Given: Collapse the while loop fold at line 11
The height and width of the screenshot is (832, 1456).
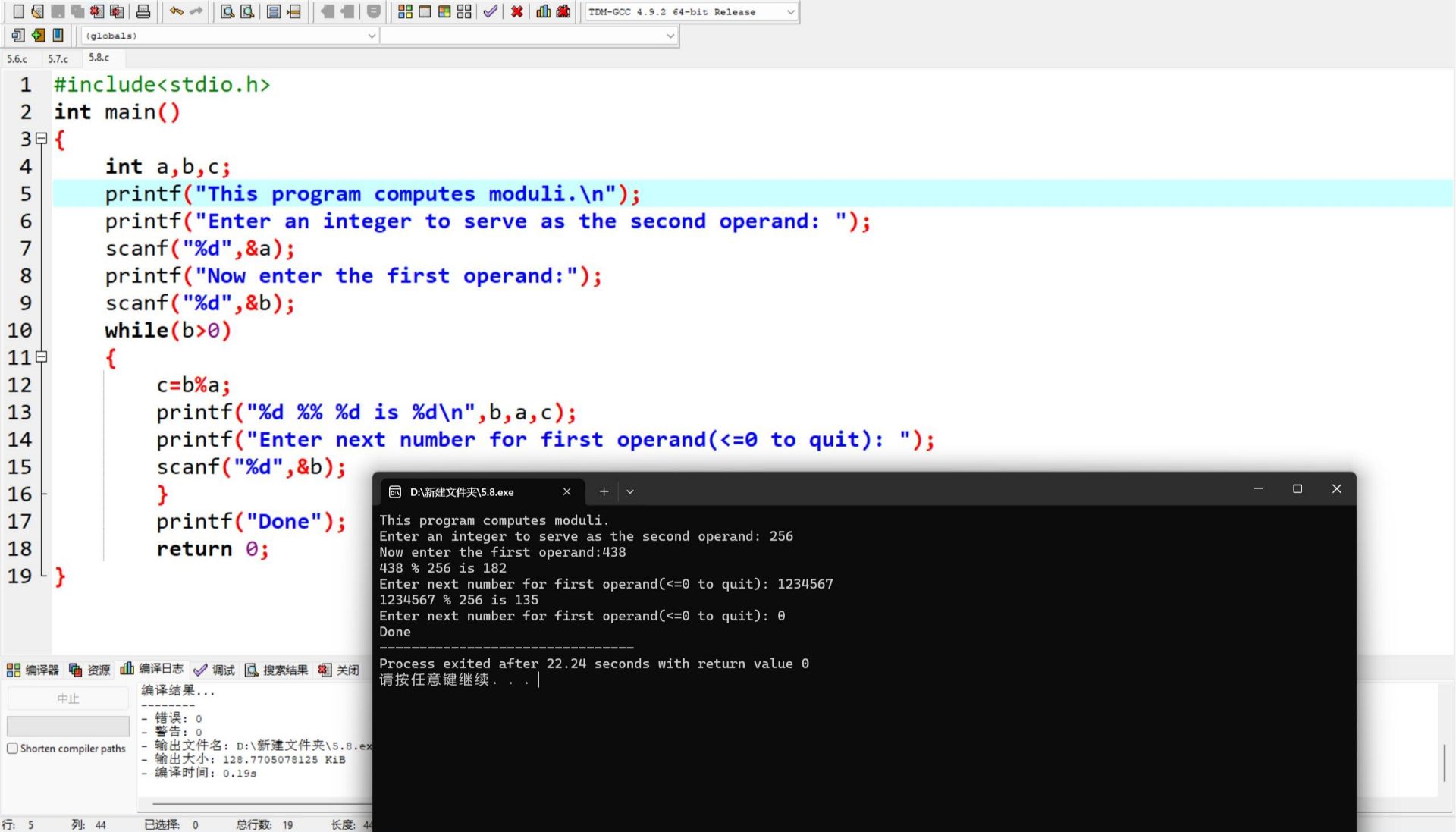Looking at the screenshot, I should point(42,357).
